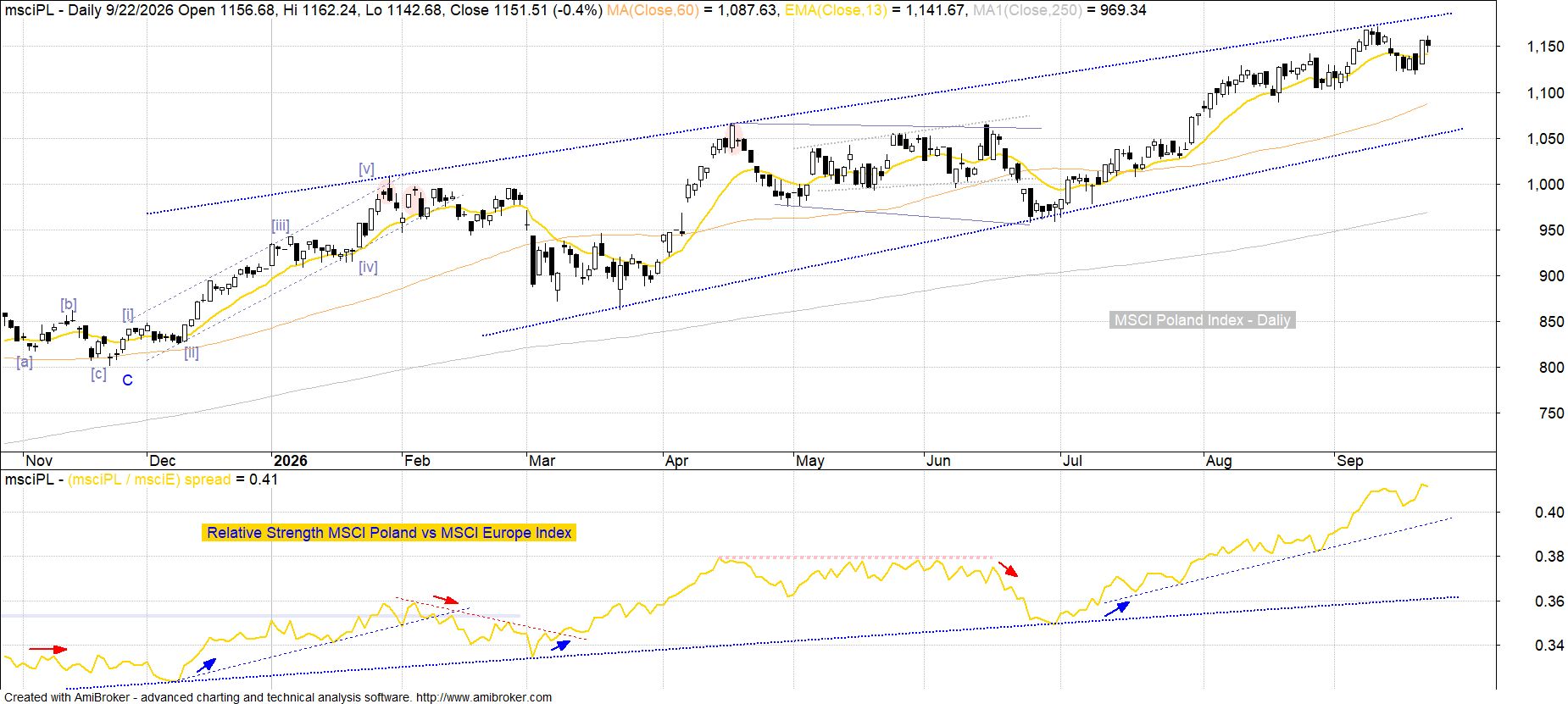Click the mscIPL/mscIE spread legend text
The height and width of the screenshot is (704, 1568).
pos(149,479)
